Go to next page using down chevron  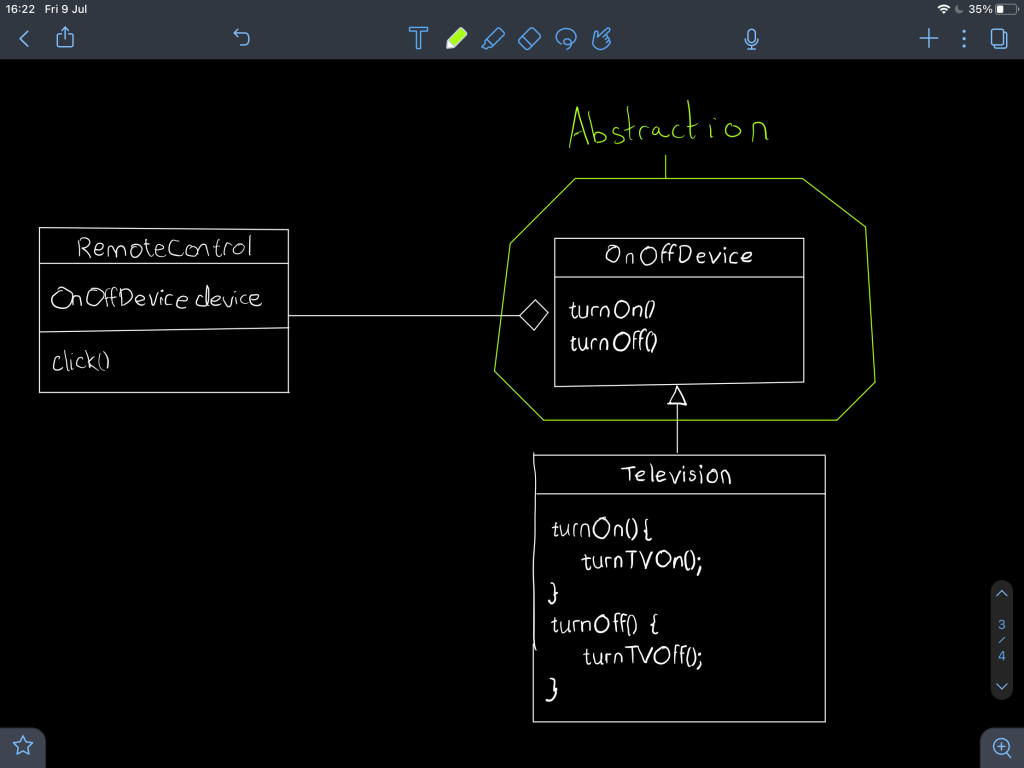coord(1002,687)
